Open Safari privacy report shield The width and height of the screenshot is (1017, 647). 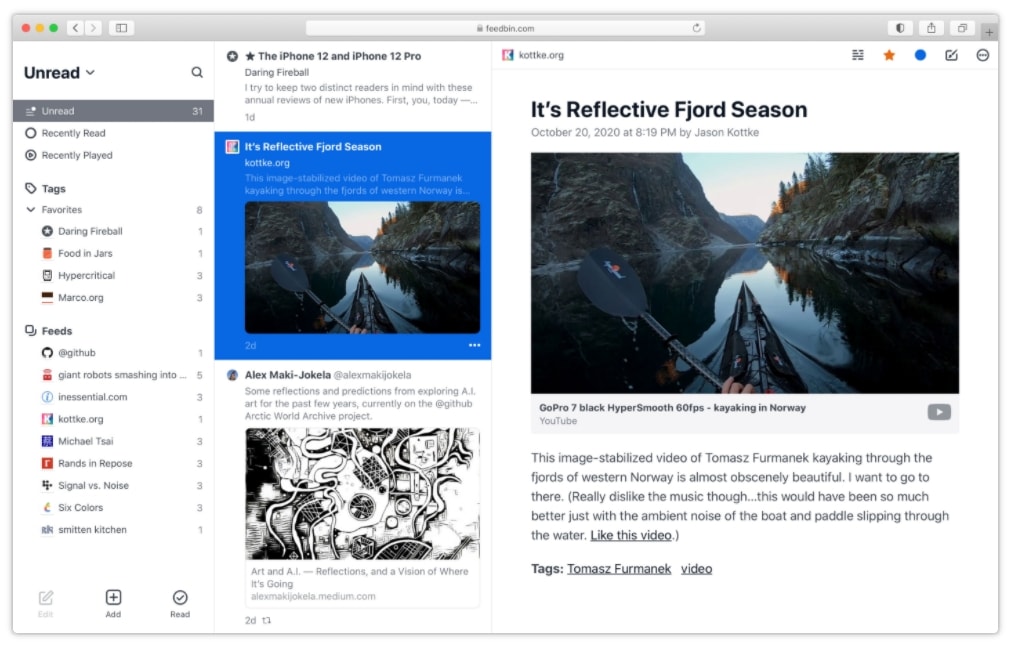click(900, 28)
